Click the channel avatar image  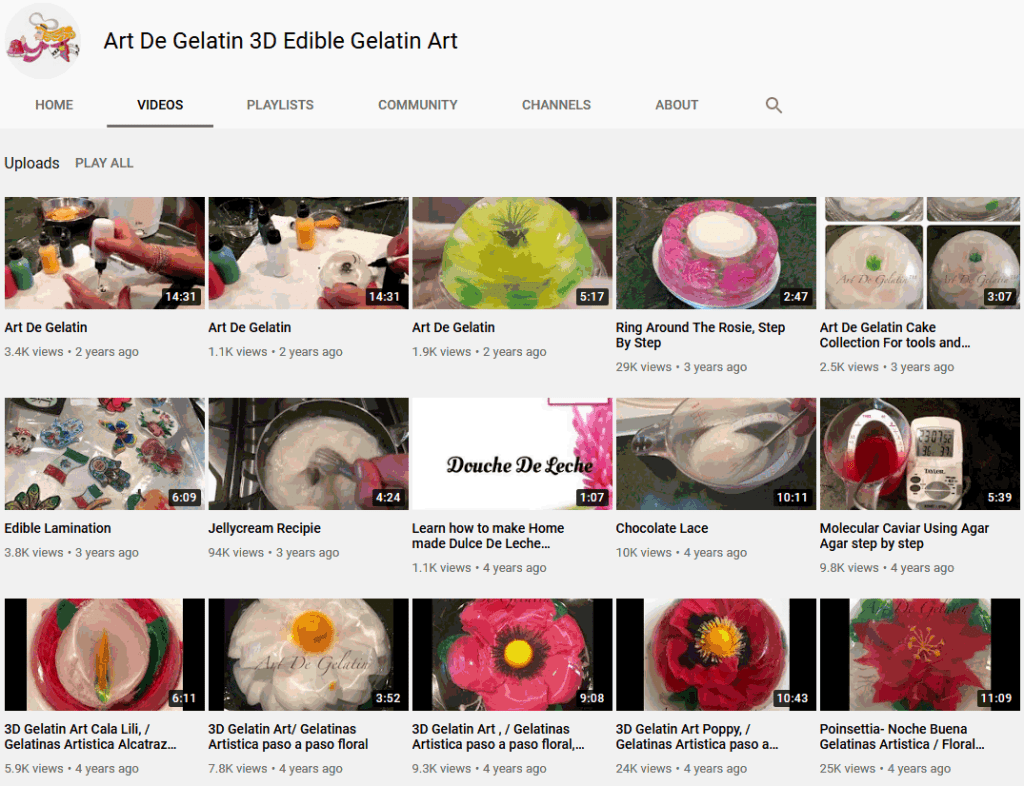pos(42,41)
